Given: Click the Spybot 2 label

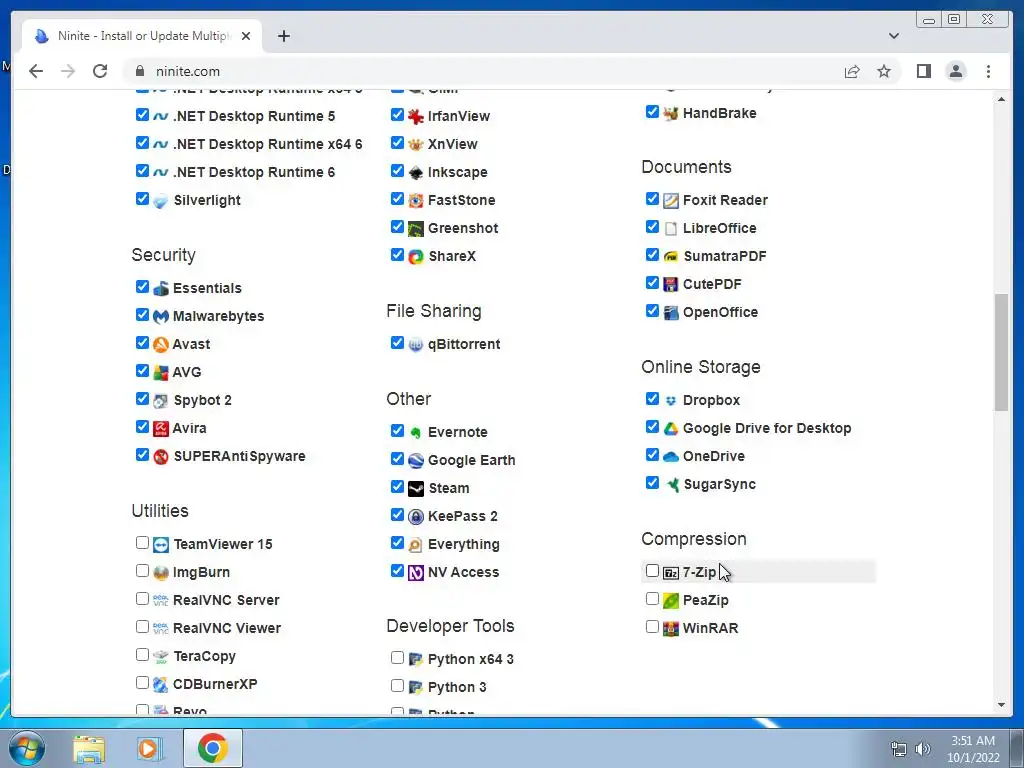Looking at the screenshot, I should (x=202, y=400).
